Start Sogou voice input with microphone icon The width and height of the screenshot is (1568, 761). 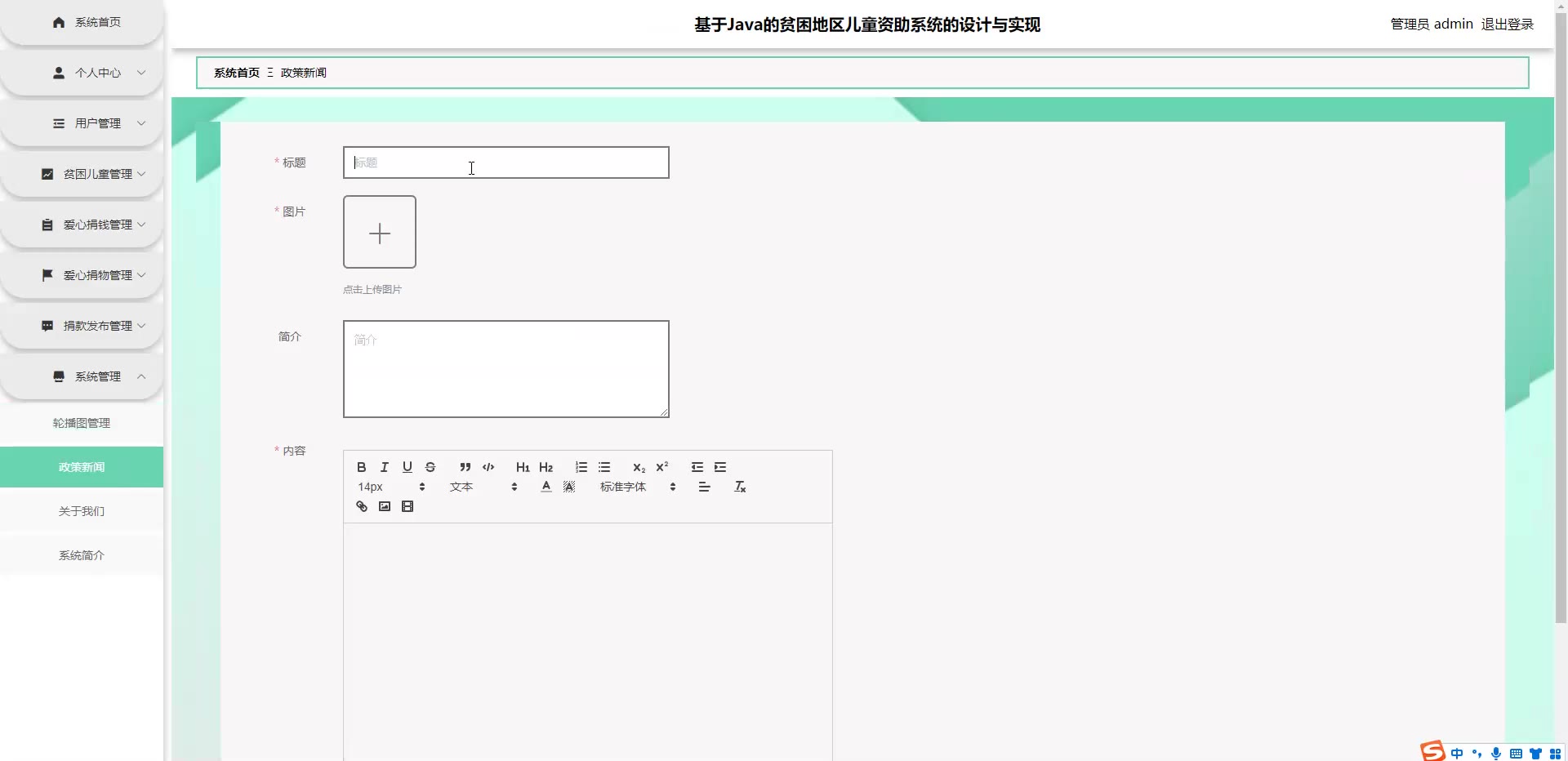coord(1496,754)
